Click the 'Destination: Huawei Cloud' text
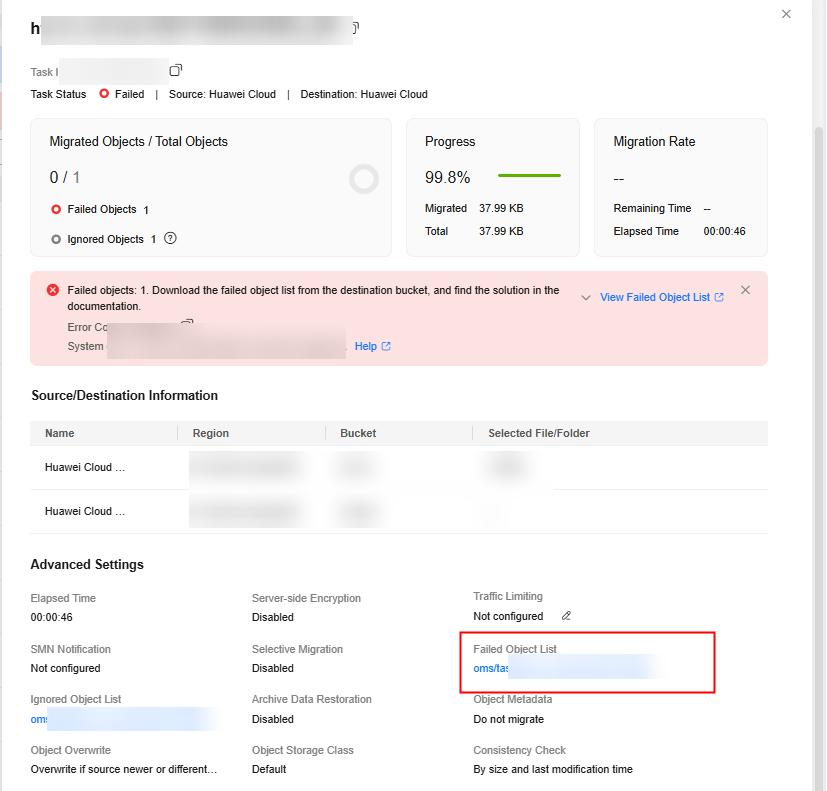827x791 pixels. pos(364,94)
